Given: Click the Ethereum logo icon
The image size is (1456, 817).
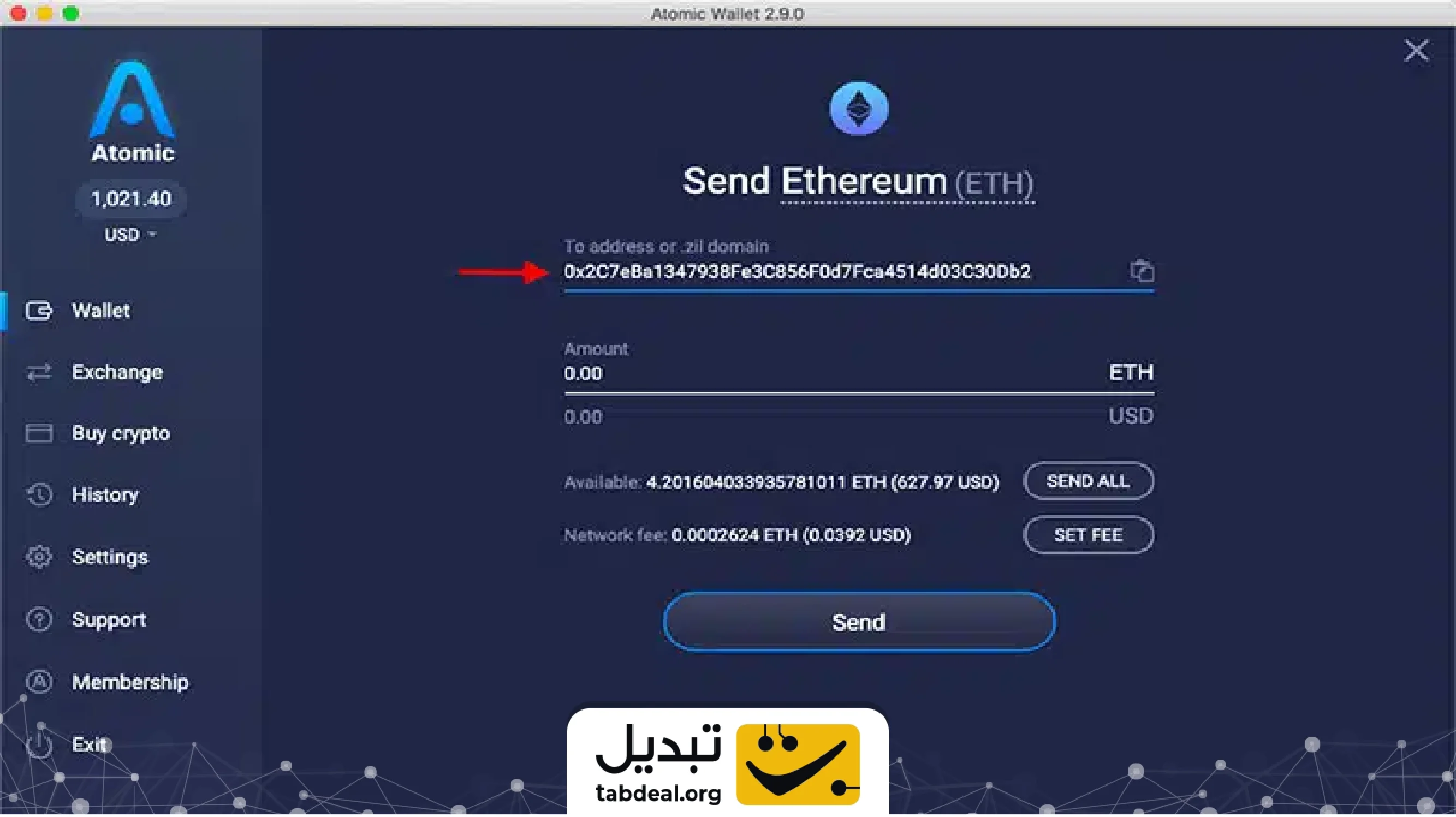Looking at the screenshot, I should [x=858, y=107].
